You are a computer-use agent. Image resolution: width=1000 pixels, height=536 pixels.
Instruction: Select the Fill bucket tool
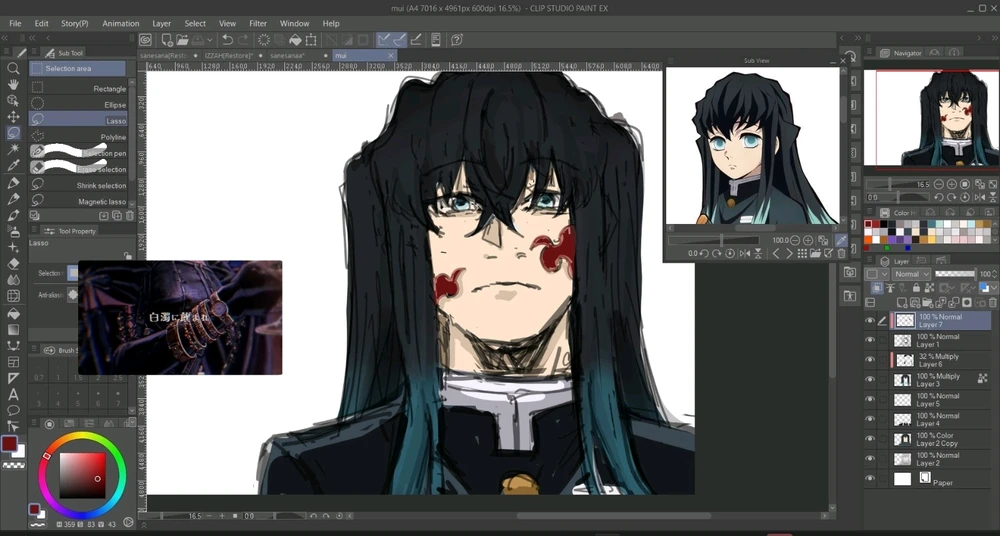pos(13,313)
